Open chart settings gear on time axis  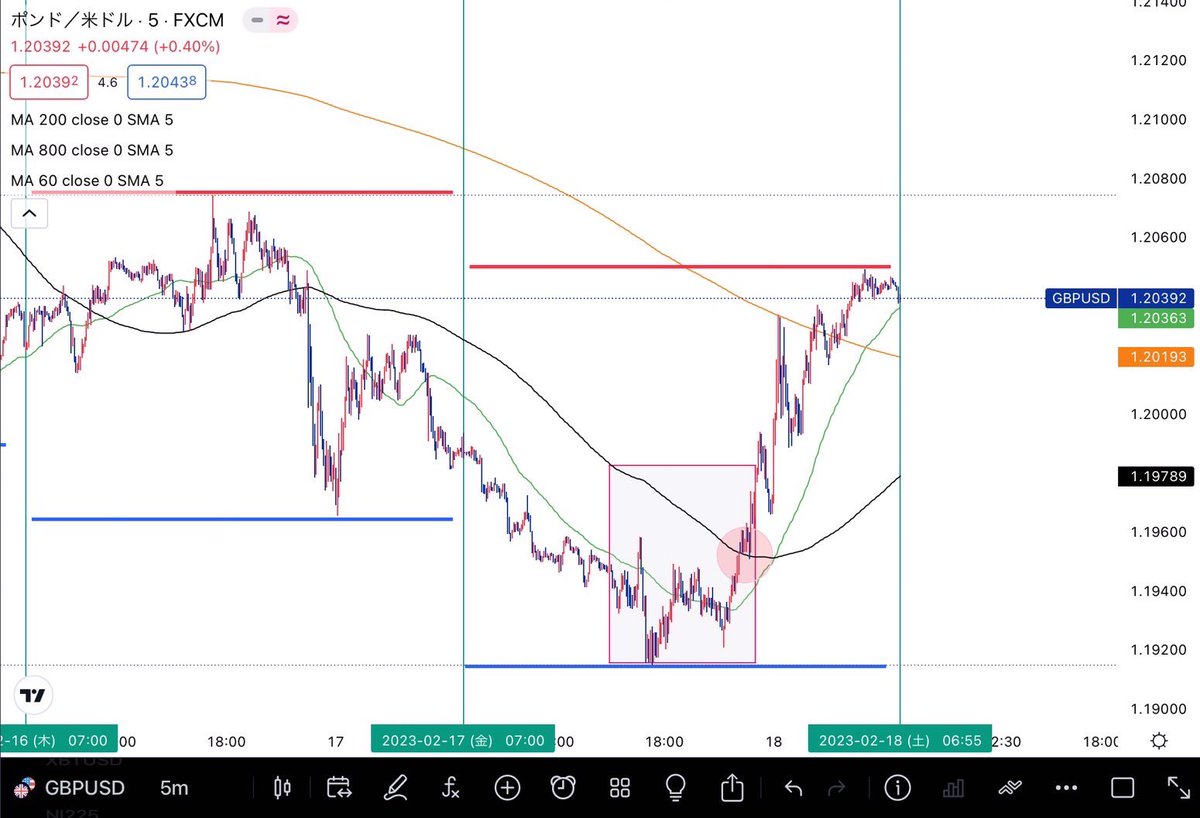tap(1159, 741)
